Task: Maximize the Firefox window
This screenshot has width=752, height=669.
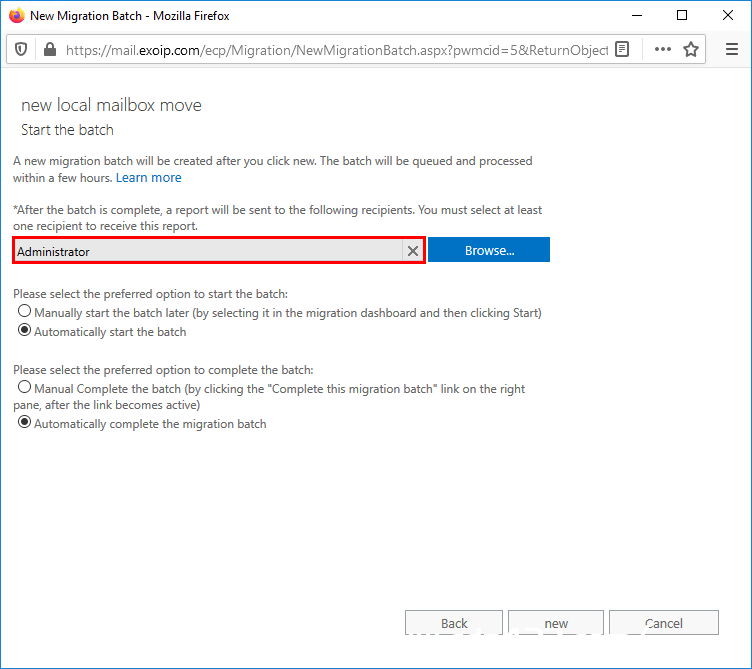Action: (x=682, y=15)
